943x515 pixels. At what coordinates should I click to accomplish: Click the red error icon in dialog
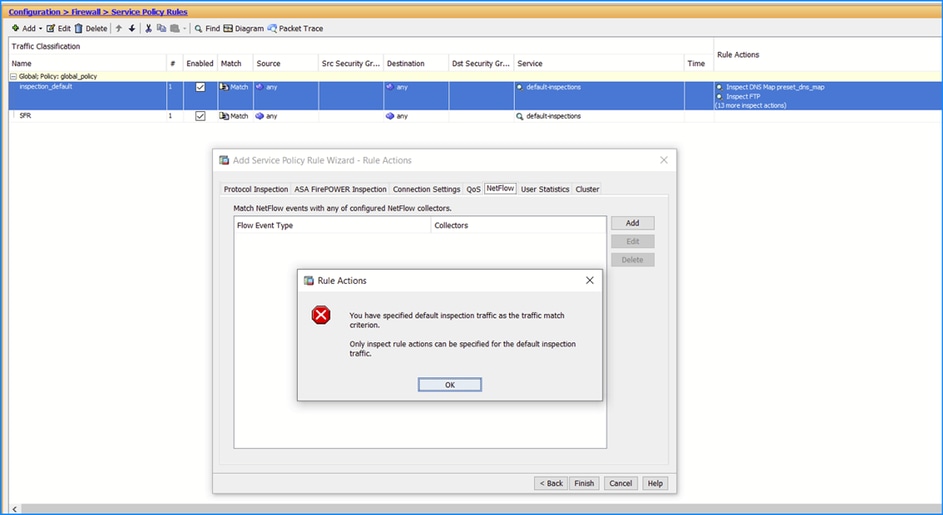(321, 315)
